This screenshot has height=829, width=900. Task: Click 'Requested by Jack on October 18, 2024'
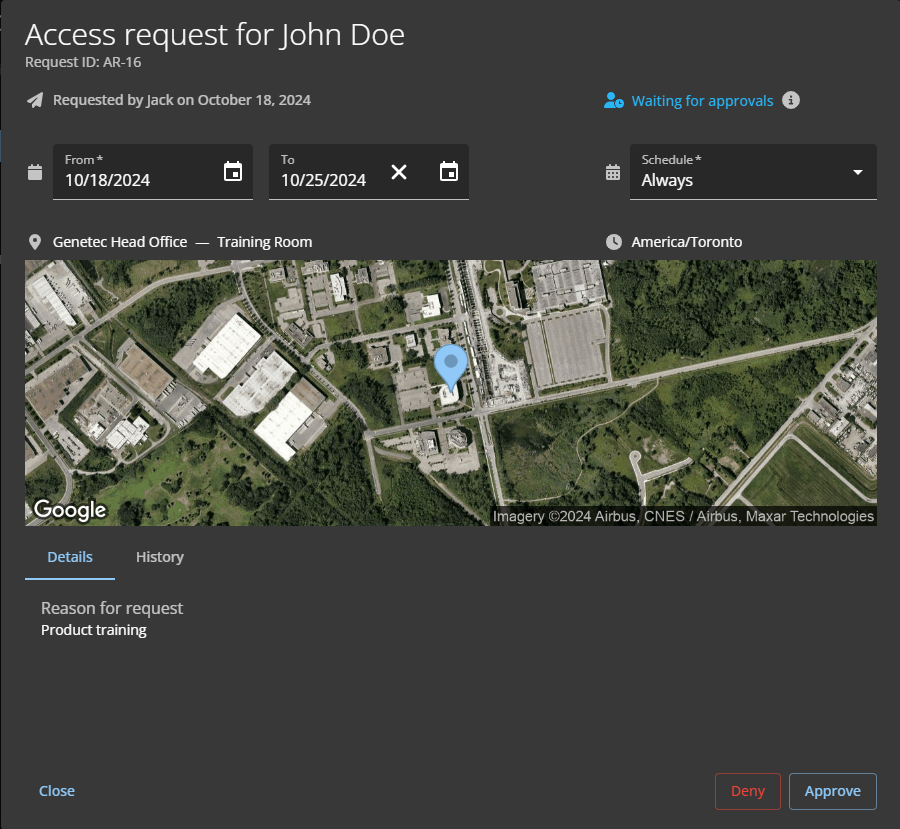[x=182, y=100]
